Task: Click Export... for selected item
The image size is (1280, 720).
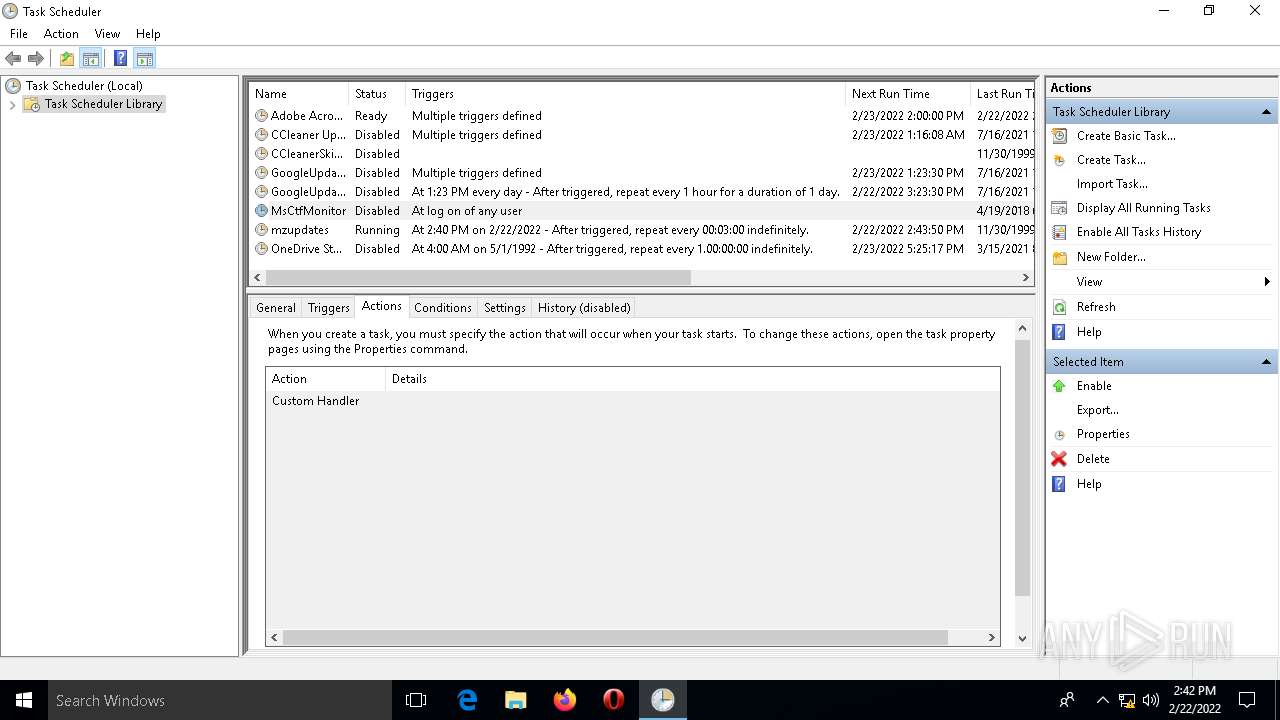Action: (1098, 410)
